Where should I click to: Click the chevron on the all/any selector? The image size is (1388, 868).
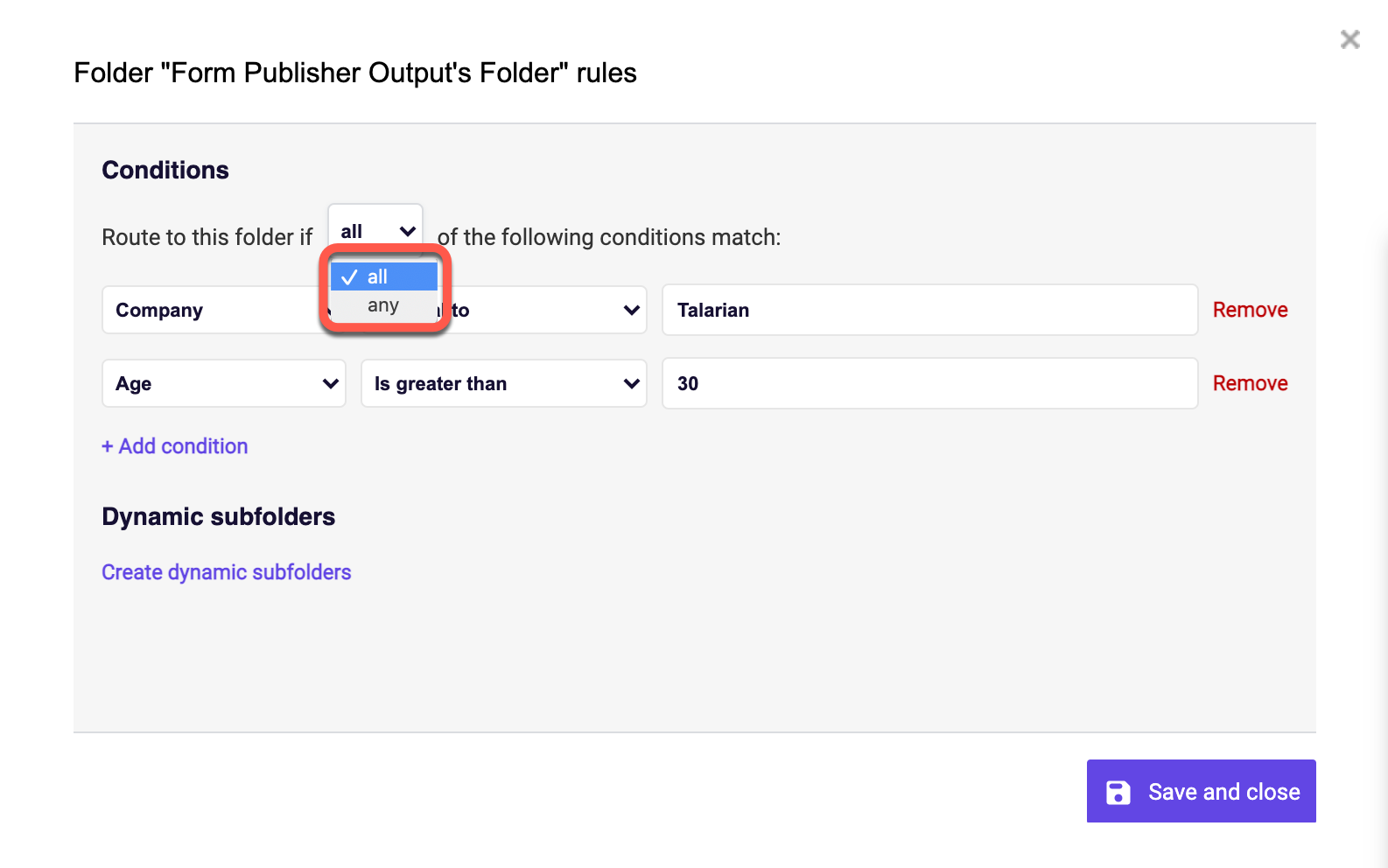pyautogui.click(x=407, y=231)
